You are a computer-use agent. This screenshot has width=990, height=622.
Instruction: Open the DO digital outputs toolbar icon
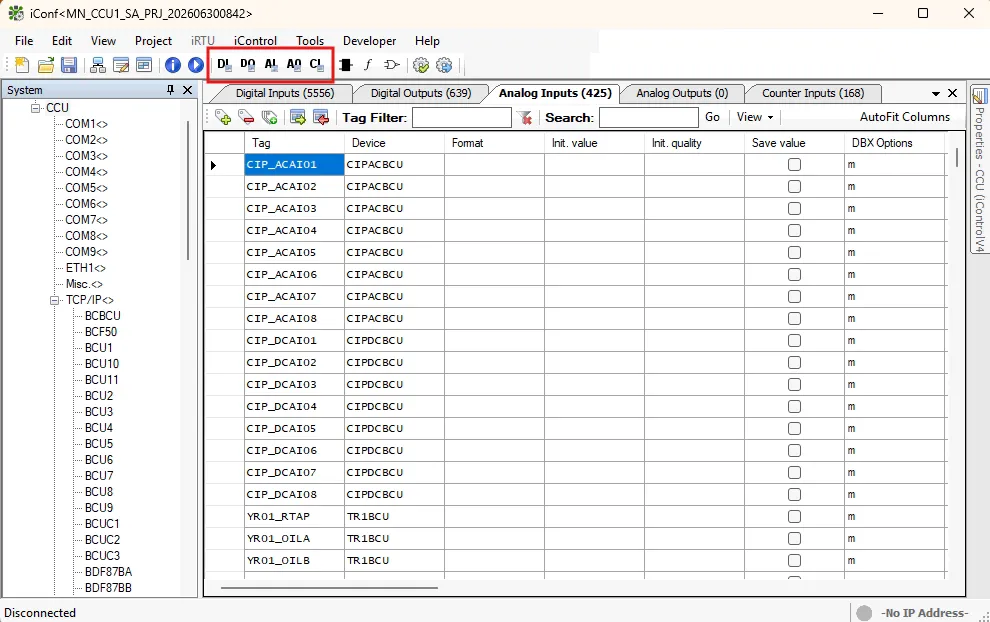248,64
